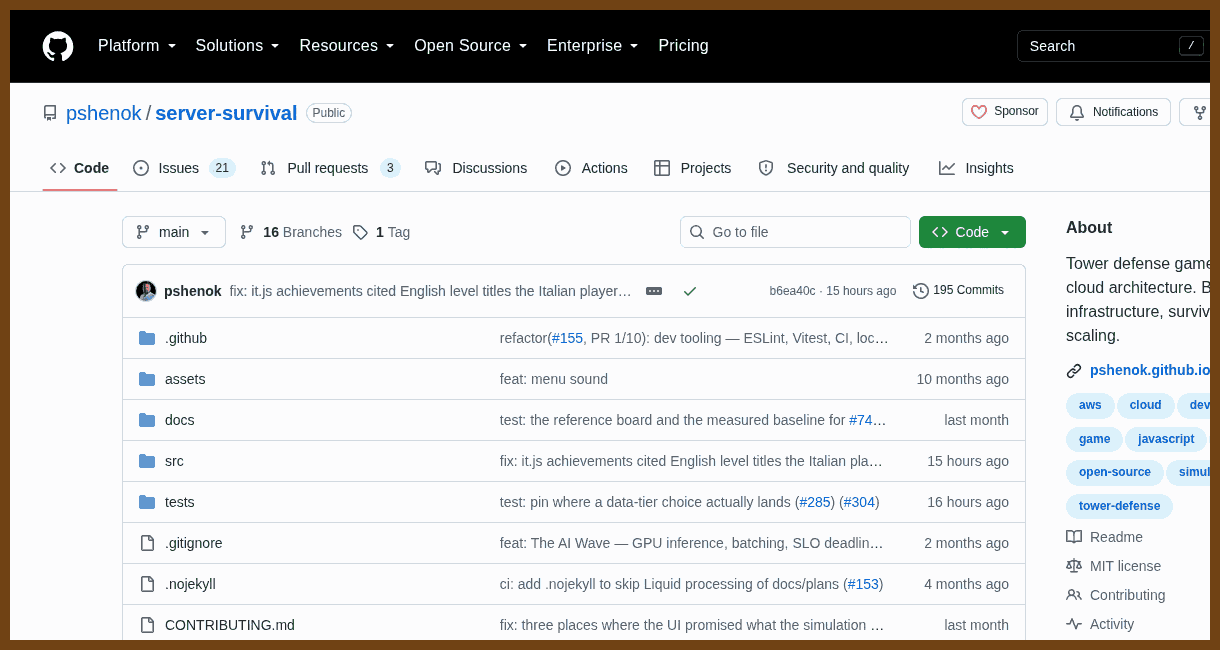Open issue #285 link in the tests commit
Image resolution: width=1220 pixels, height=650 pixels.
click(815, 502)
